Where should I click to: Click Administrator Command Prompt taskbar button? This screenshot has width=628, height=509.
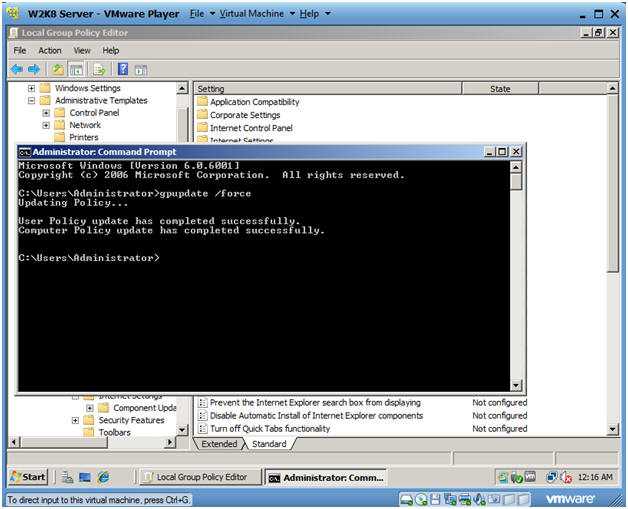tap(325, 477)
